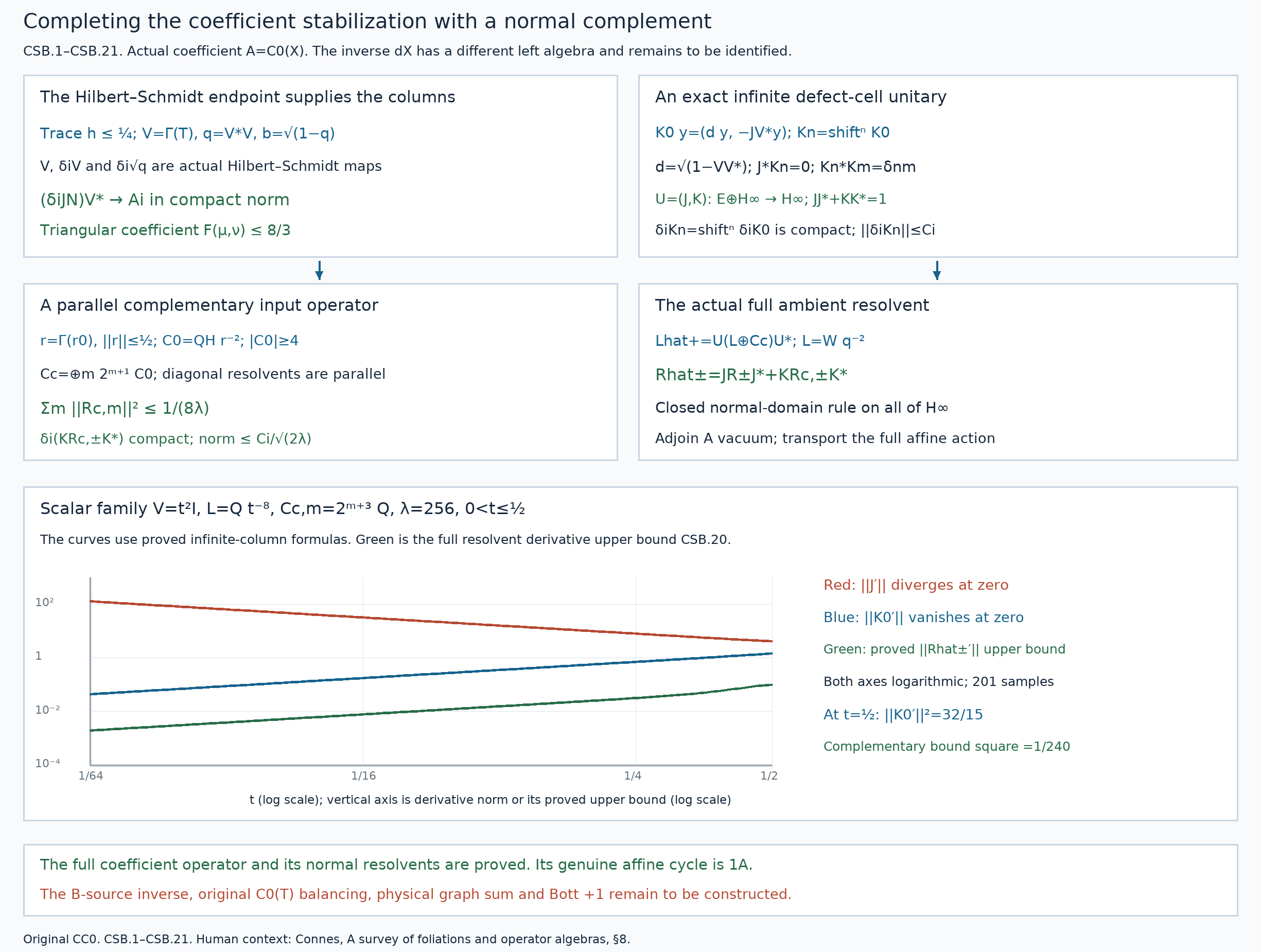Click the '1/64' x-axis tick label

91,776
